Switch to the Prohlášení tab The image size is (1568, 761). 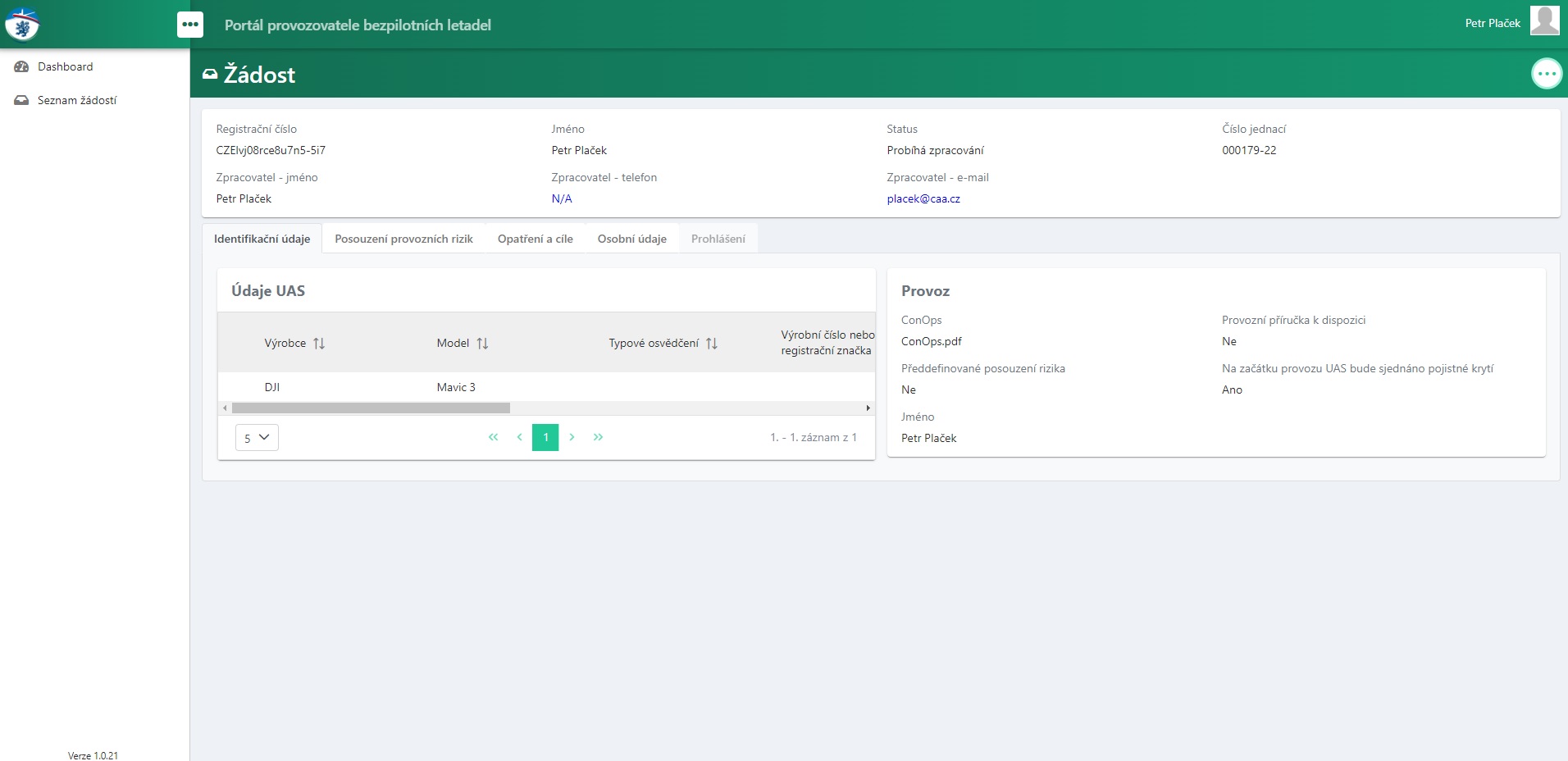pos(718,239)
